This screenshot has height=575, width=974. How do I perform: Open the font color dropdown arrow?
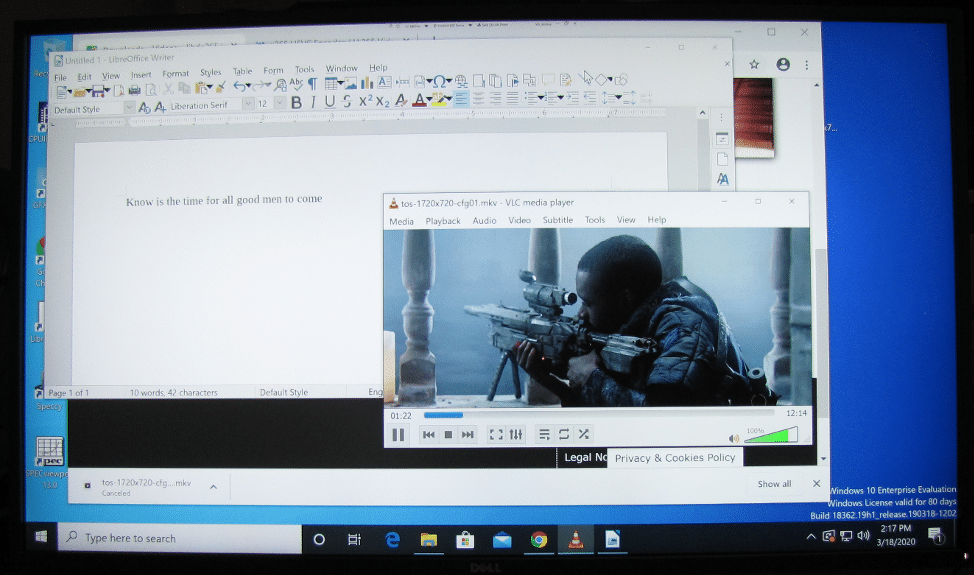click(429, 100)
